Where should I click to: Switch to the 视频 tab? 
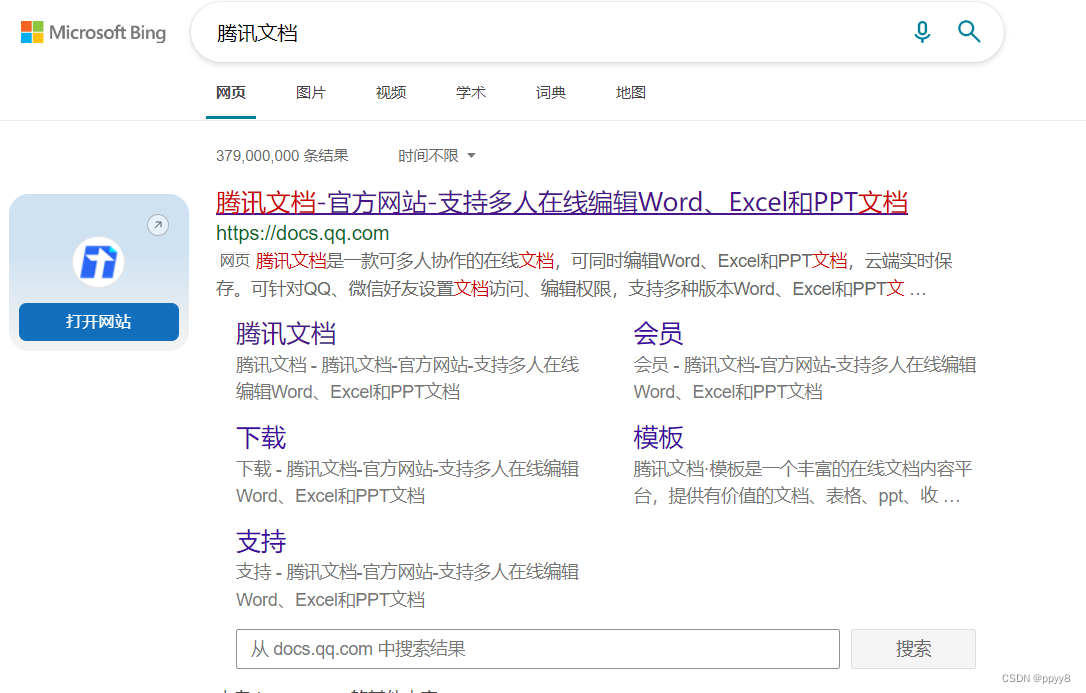(391, 93)
